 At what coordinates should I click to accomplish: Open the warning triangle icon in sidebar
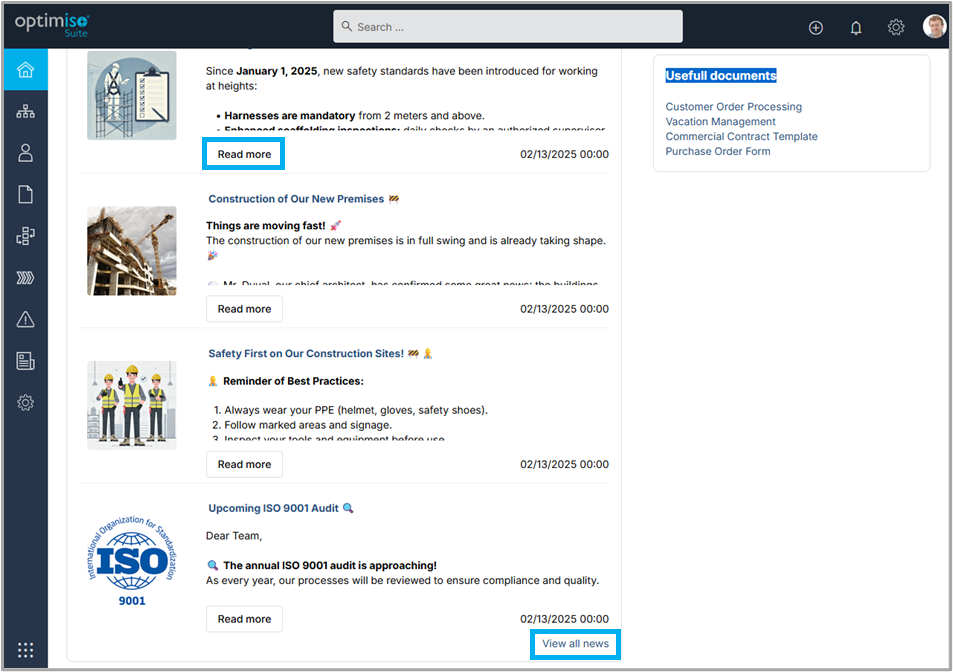tap(25, 320)
